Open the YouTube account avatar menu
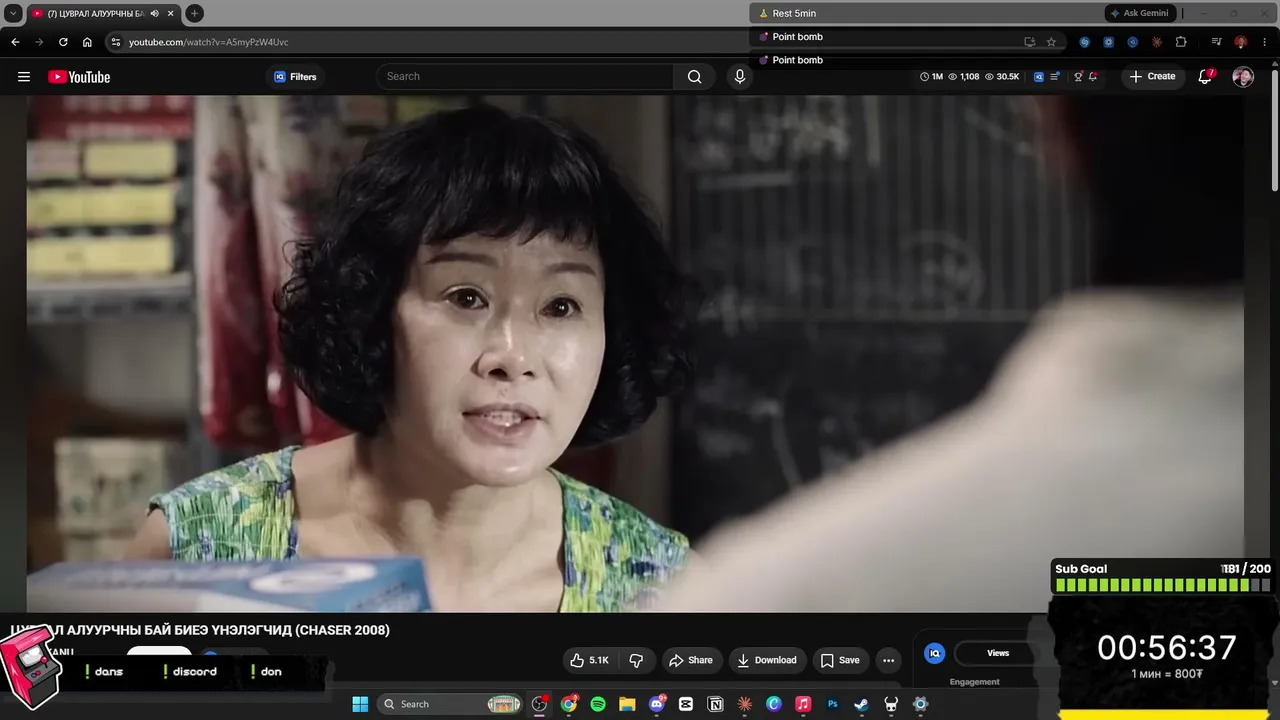 [x=1243, y=77]
